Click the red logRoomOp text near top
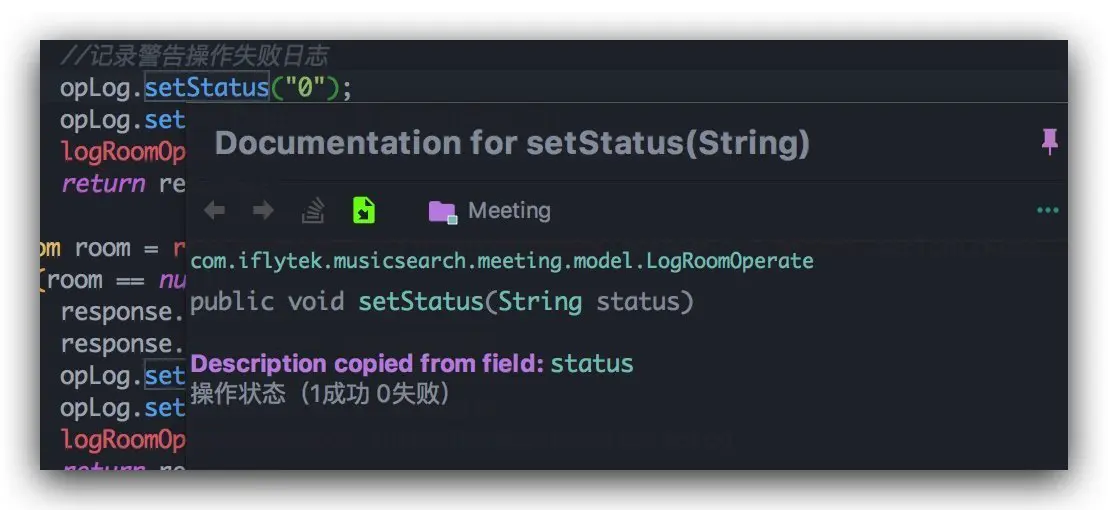Screen dimensions: 1108x510 [124, 152]
